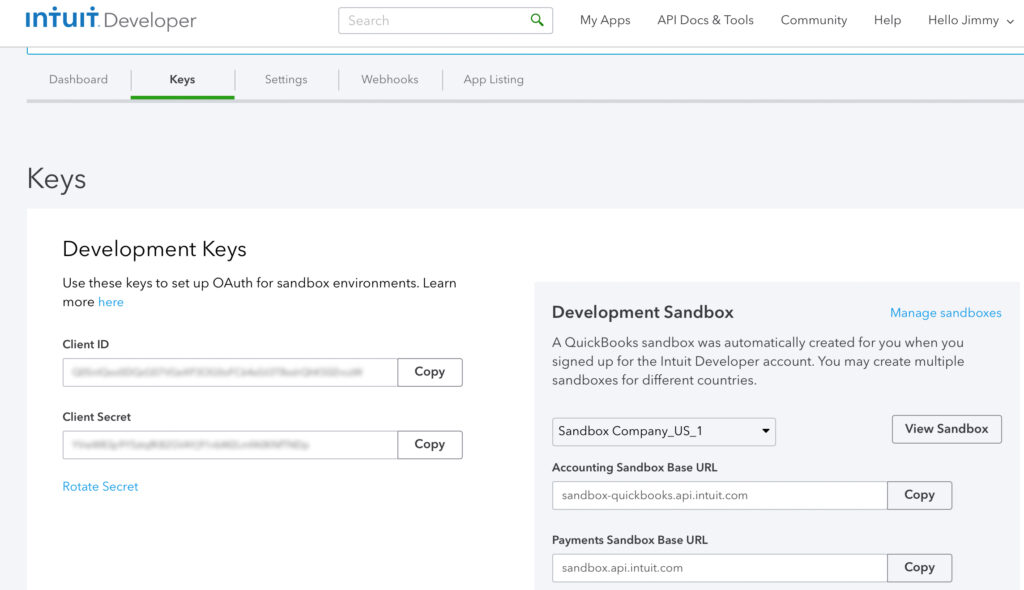Viewport: 1024px width, 590px height.
Task: Copy the Payments Sandbox Base URL
Action: pyautogui.click(x=920, y=568)
